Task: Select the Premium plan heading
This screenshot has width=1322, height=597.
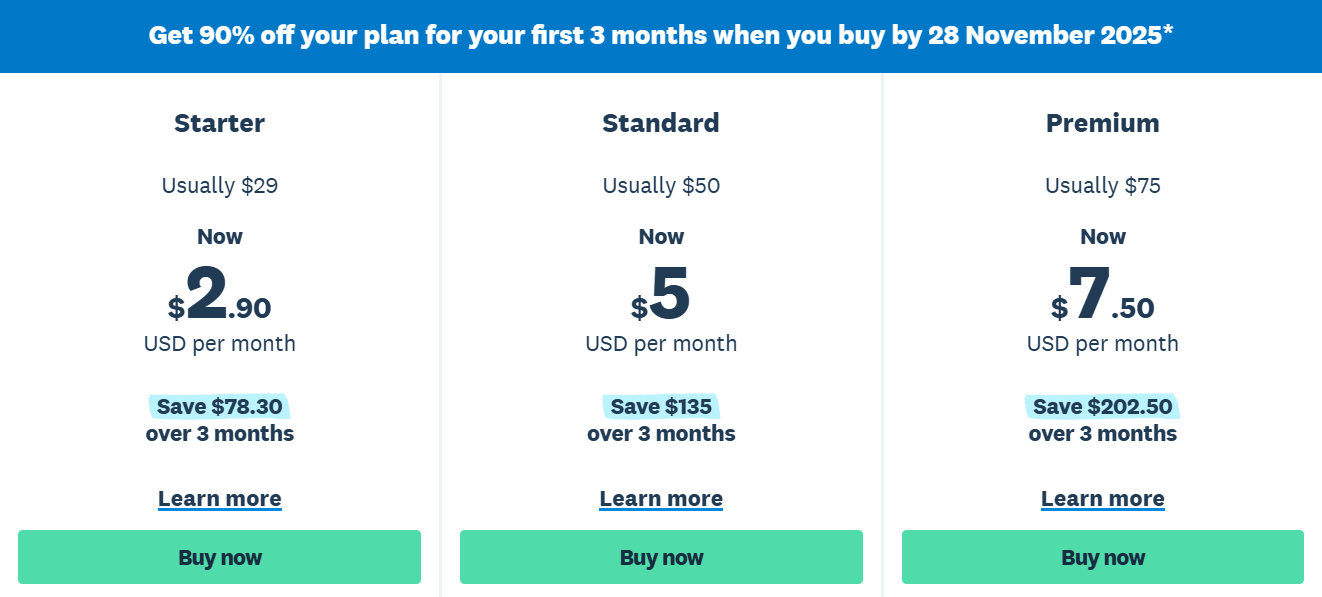Action: click(x=1103, y=123)
